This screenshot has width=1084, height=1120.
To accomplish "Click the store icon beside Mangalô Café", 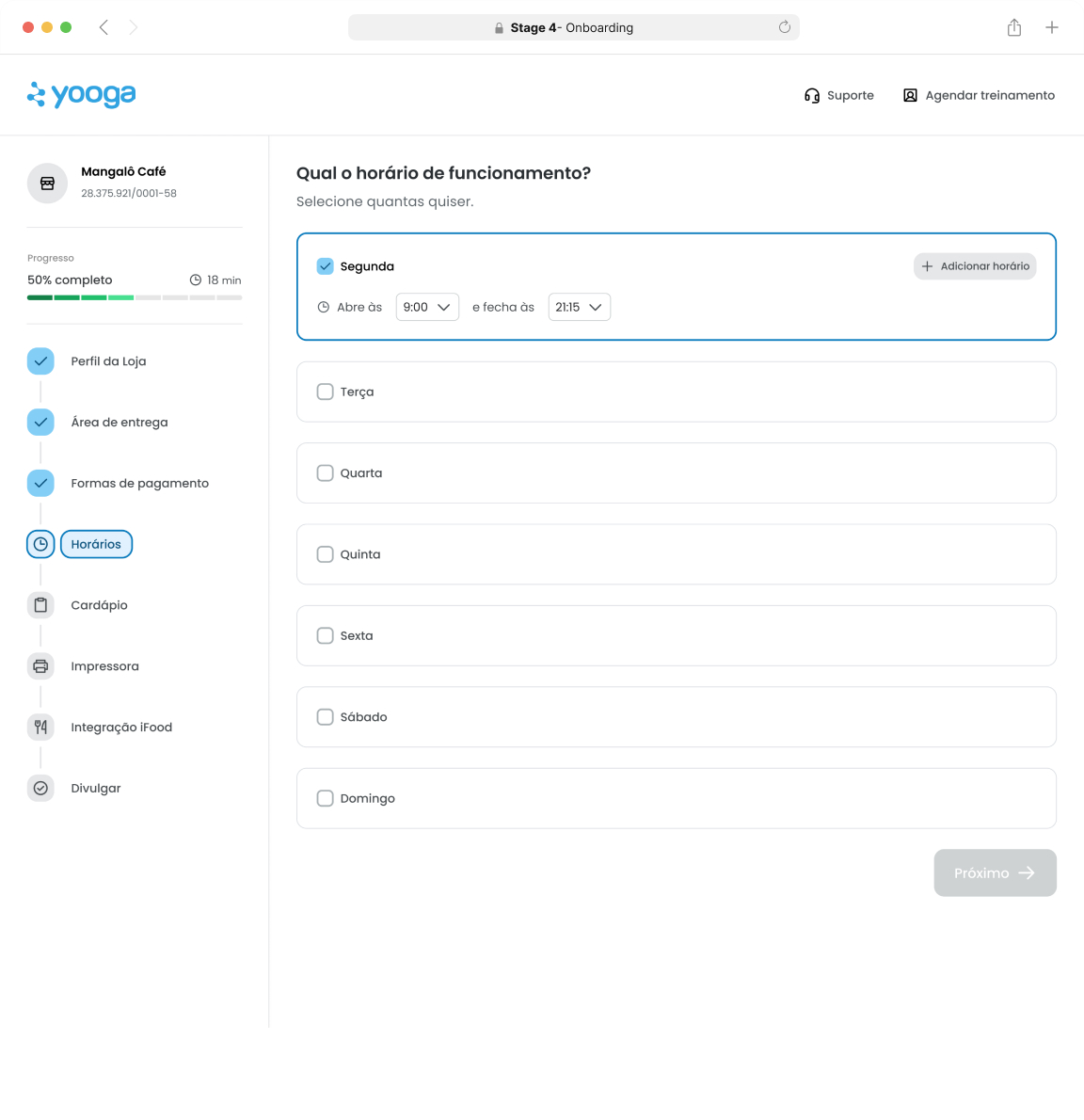I will point(47,184).
